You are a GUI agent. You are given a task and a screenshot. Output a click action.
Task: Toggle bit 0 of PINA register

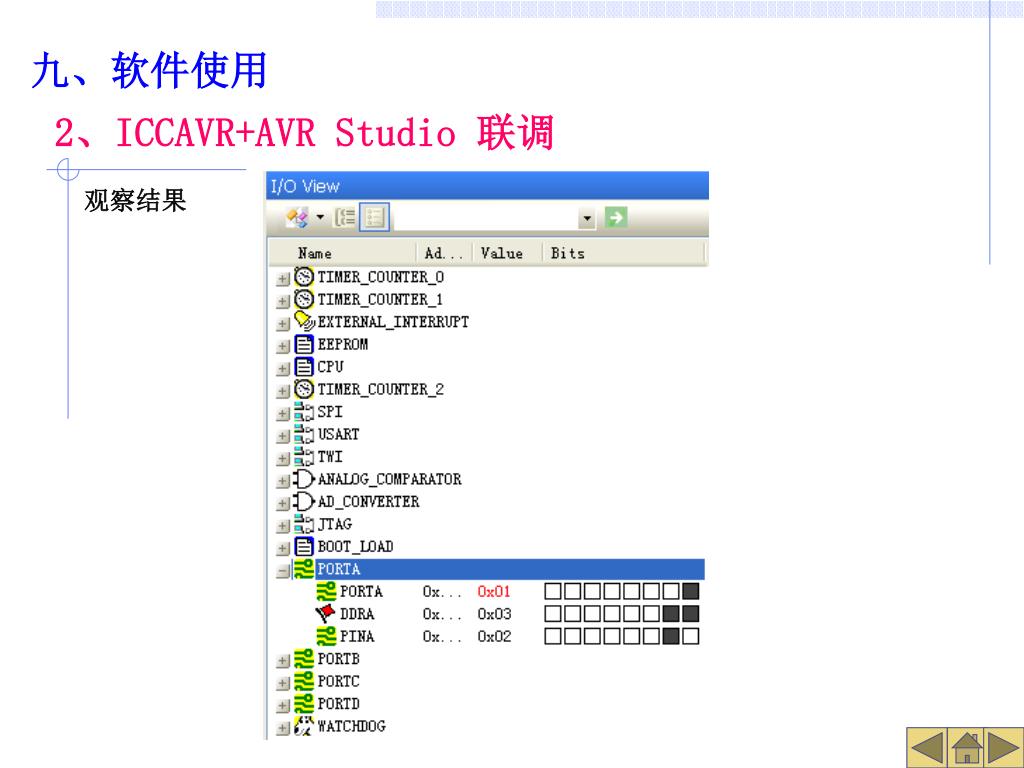pos(691,636)
